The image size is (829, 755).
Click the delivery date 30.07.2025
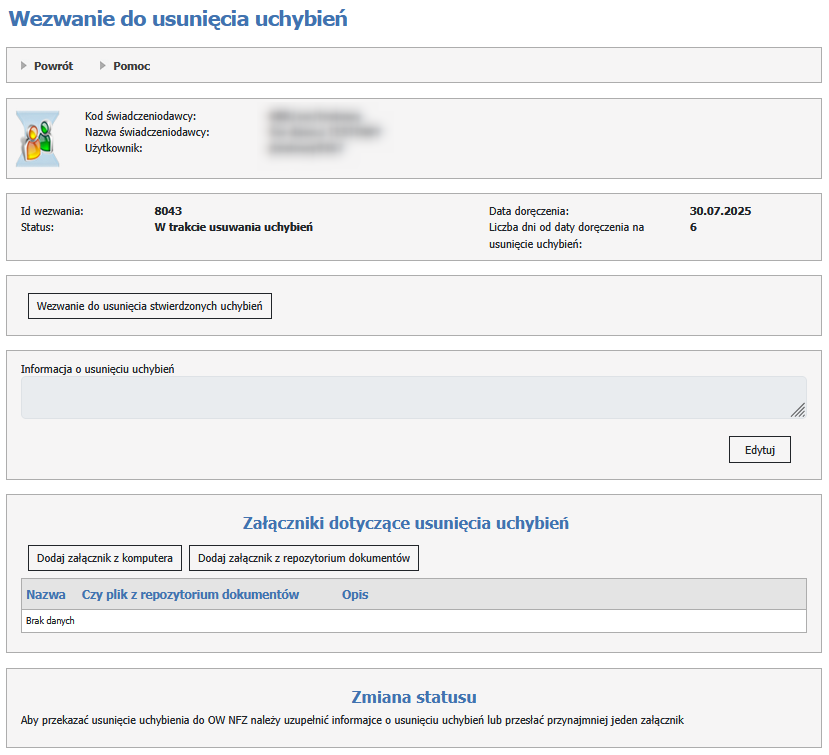(x=720, y=211)
